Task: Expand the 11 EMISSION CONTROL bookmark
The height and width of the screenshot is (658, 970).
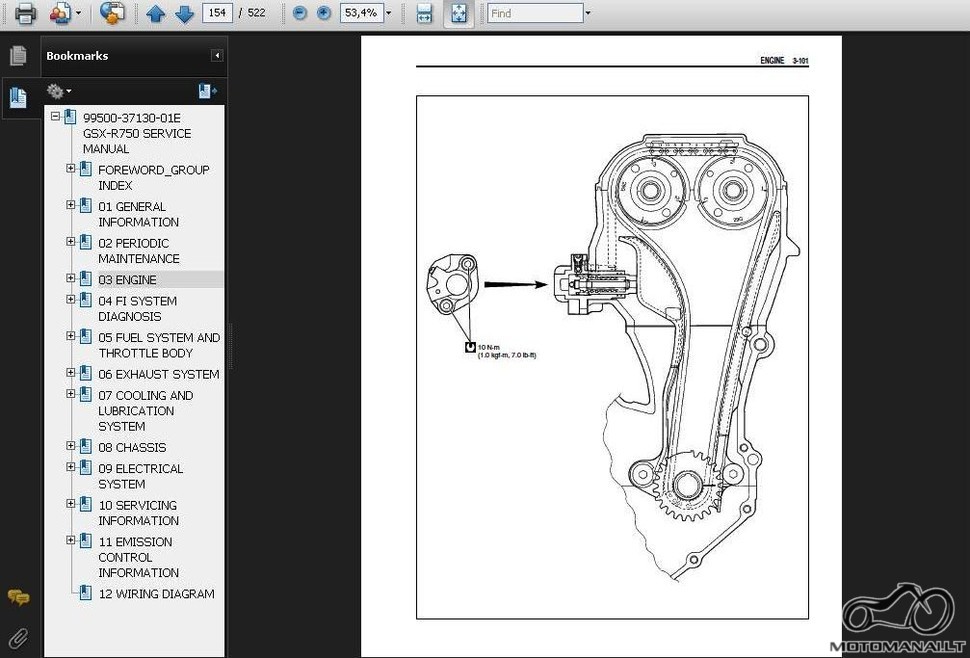Action: click(x=71, y=540)
